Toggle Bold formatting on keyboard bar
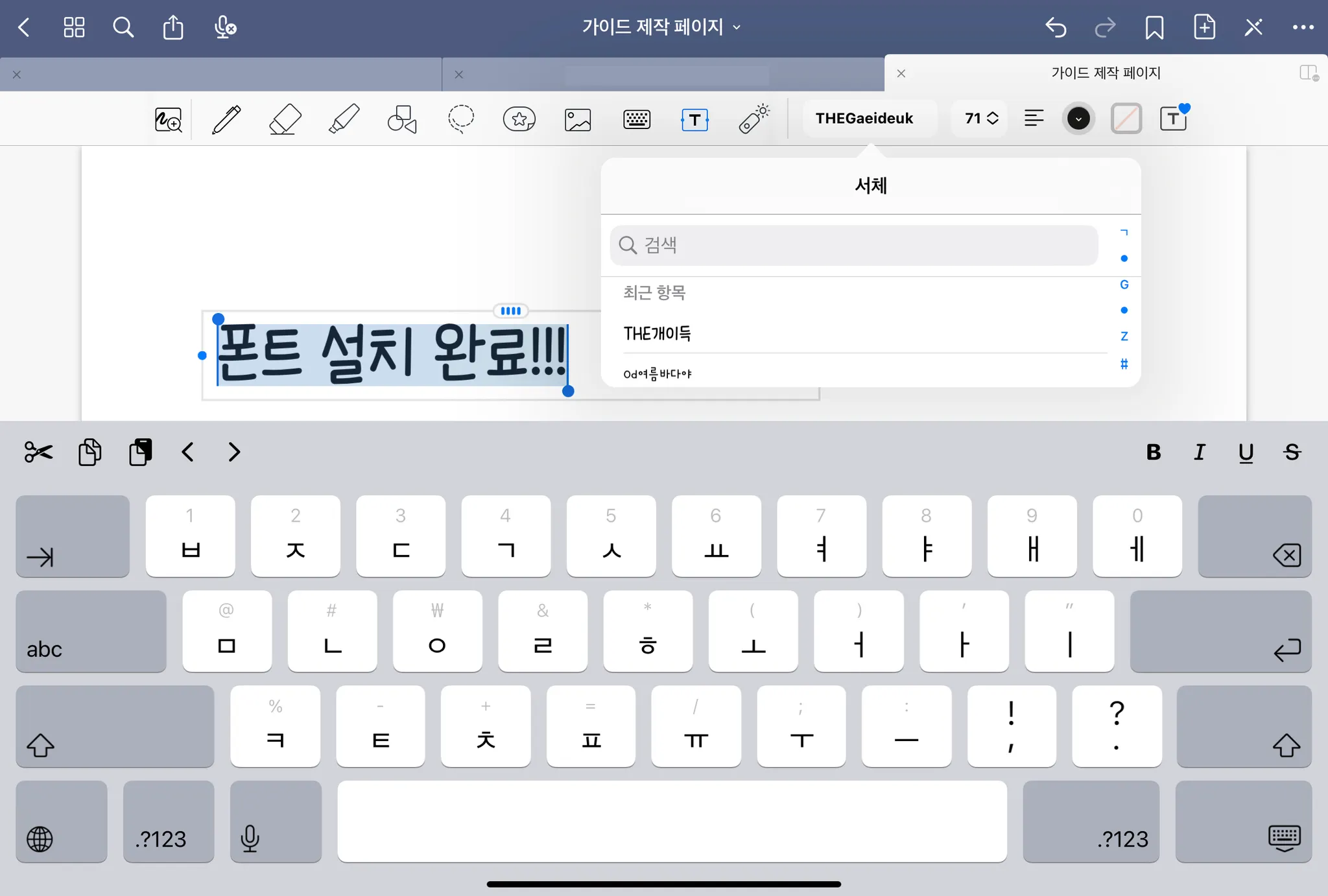Viewport: 1328px width, 896px height. point(1153,452)
